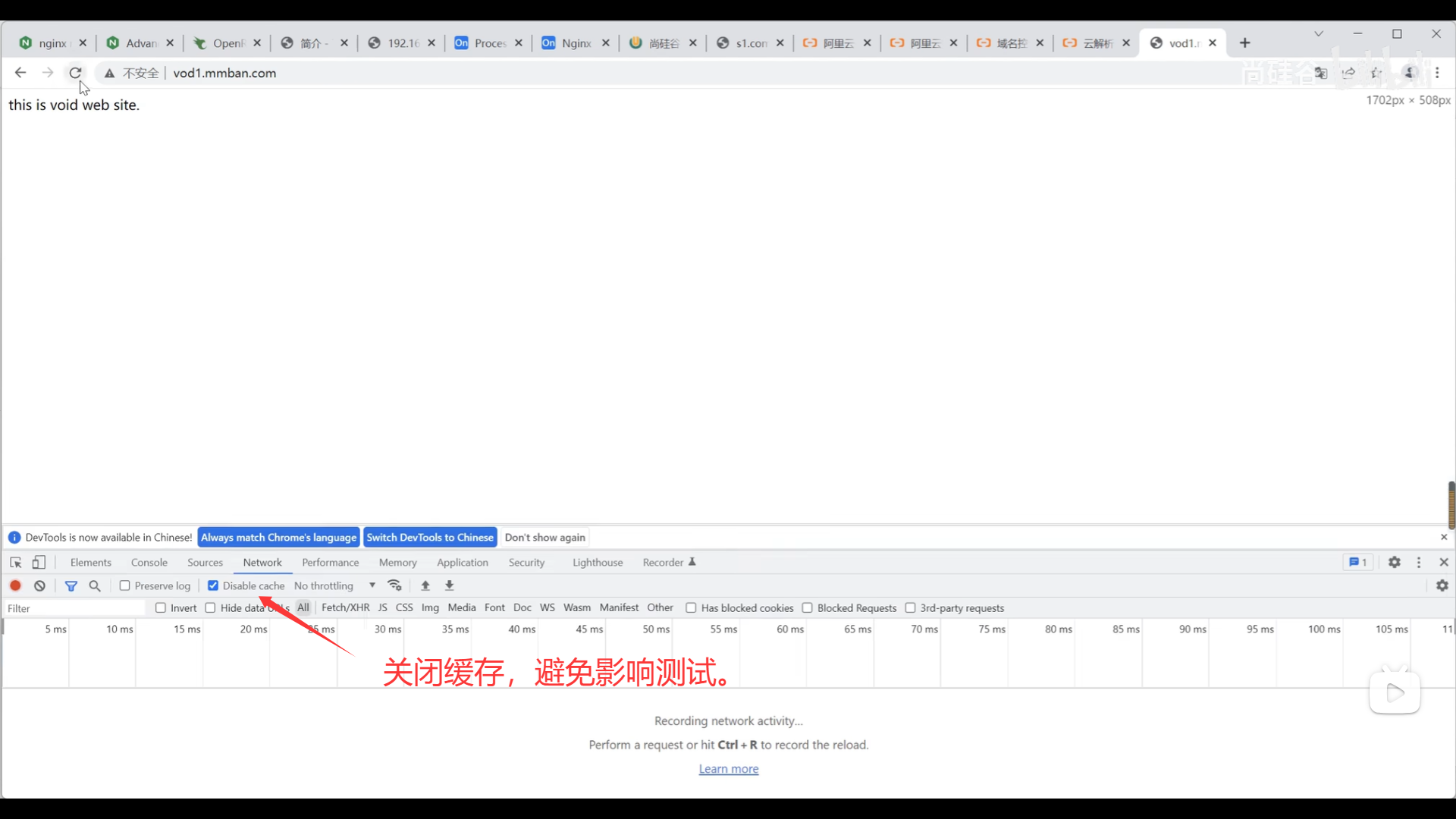Click the inspect element picker icon
Image resolution: width=1456 pixels, height=819 pixels.
15,563
